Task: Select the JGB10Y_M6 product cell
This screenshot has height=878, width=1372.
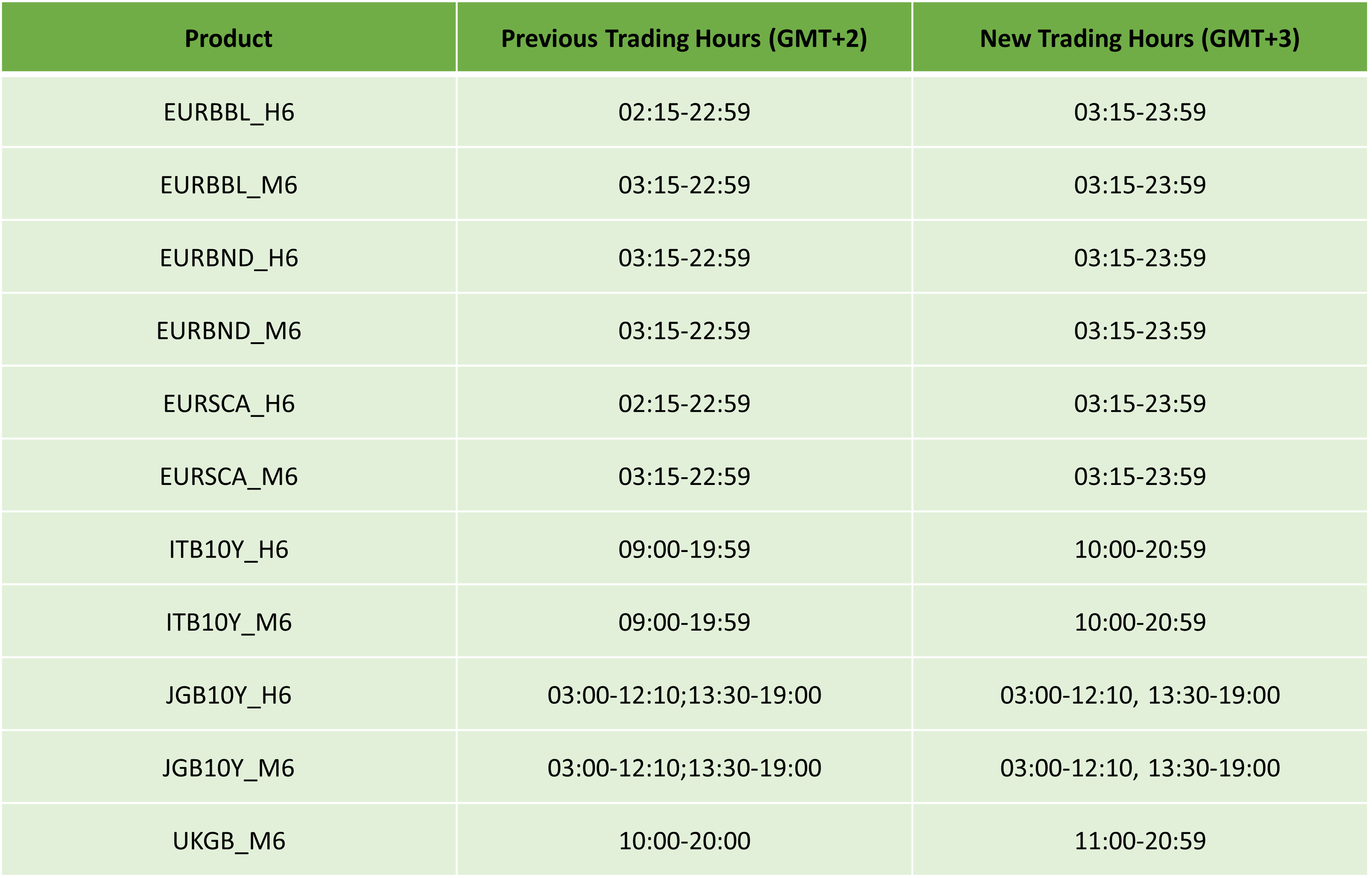Action: click(228, 769)
